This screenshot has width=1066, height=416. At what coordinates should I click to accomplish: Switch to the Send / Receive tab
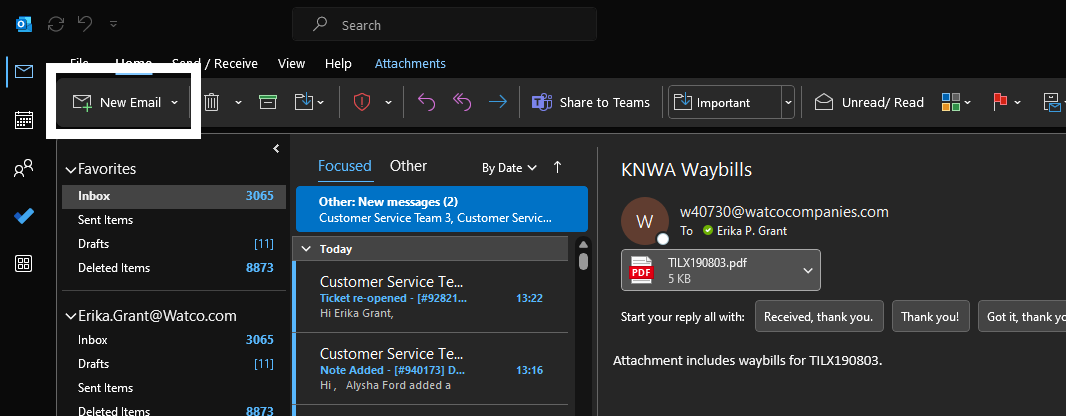[x=215, y=63]
